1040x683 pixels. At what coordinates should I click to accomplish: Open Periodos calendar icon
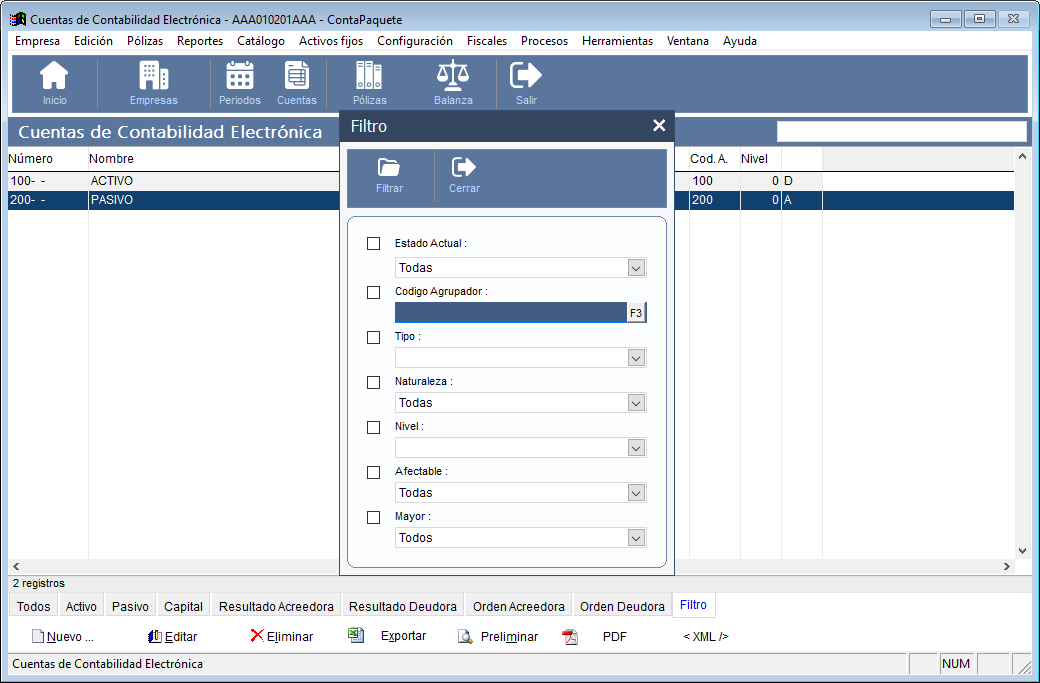click(239, 75)
